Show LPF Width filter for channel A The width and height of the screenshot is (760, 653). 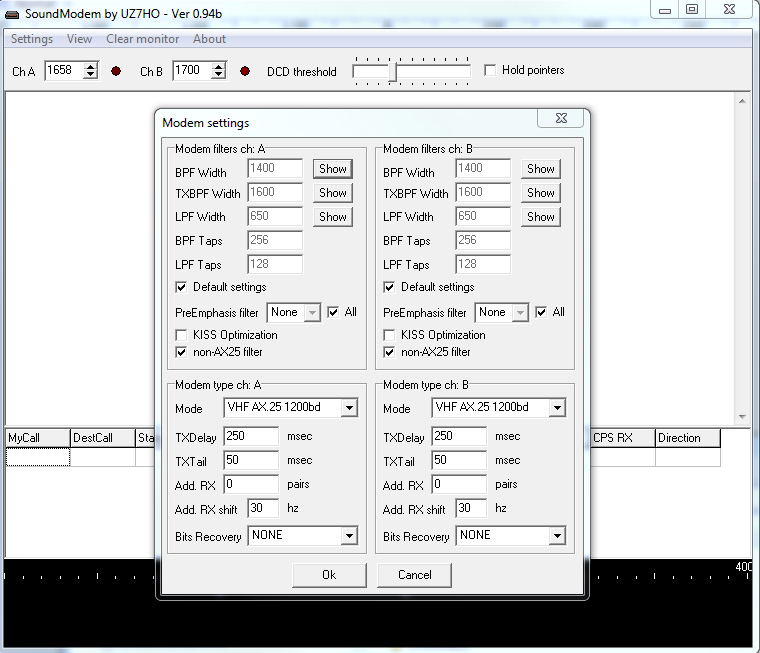click(332, 217)
